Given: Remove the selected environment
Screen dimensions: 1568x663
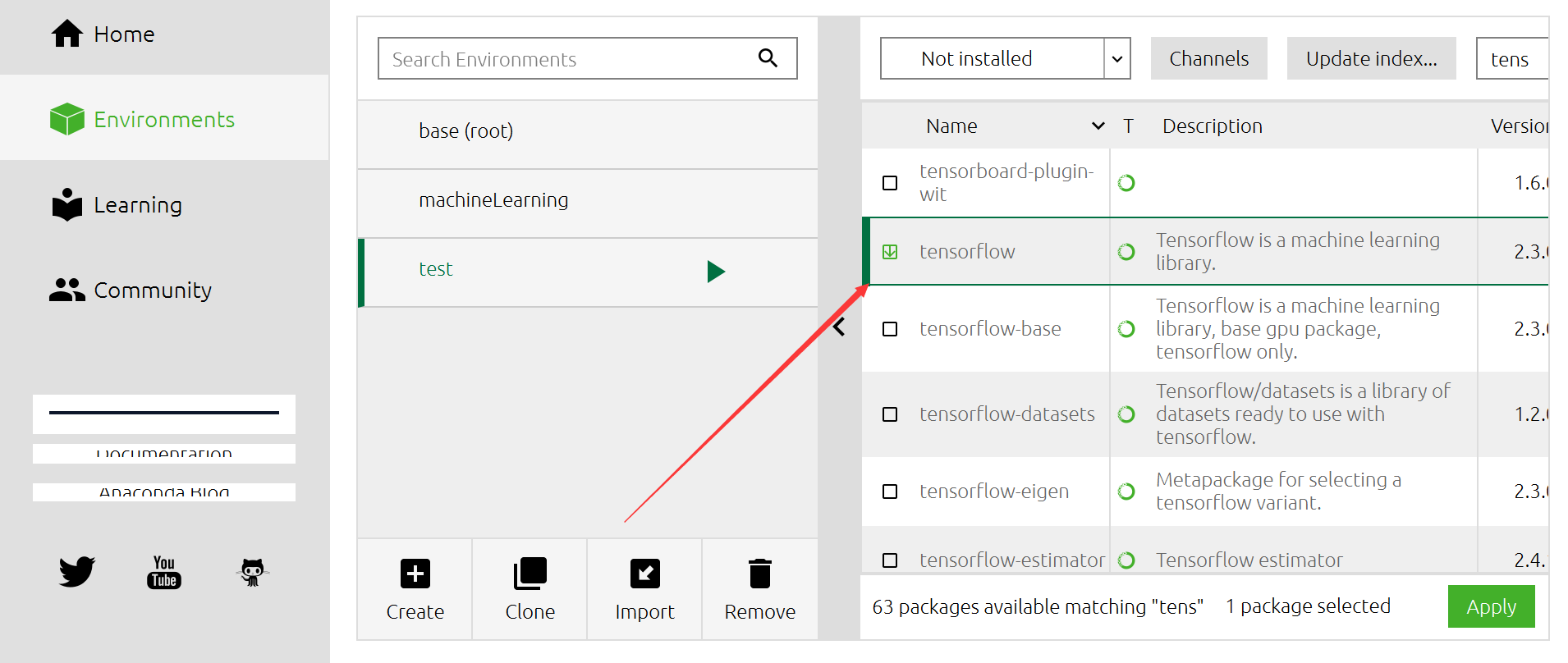Looking at the screenshot, I should pos(760,589).
